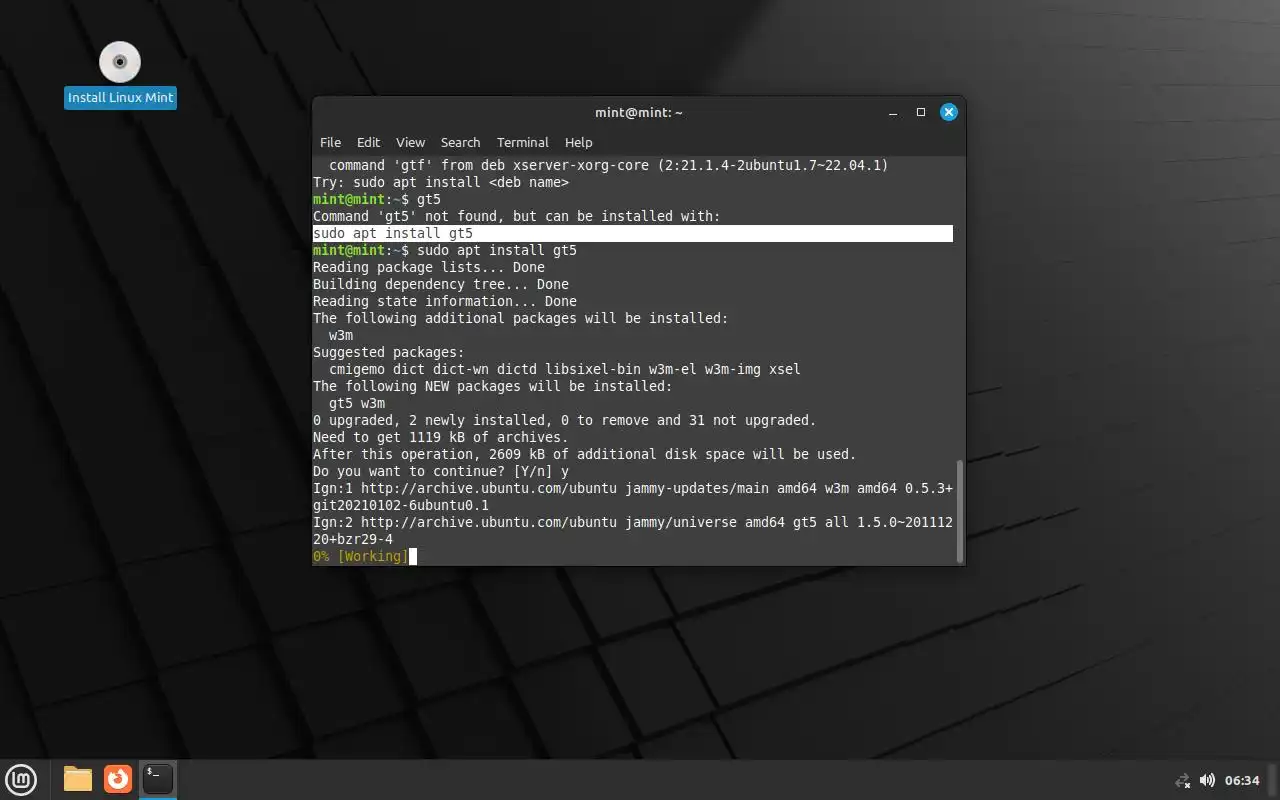Click the 'cmigemo dict dict-wn dictd' packages line
The height and width of the screenshot is (800, 1280).
565,369
